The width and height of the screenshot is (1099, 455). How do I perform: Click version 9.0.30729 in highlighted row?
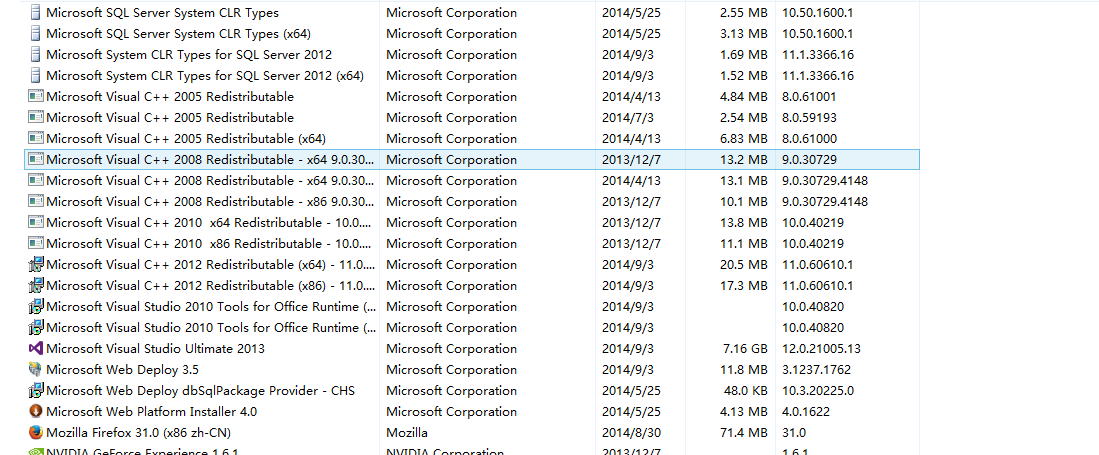[810, 160]
